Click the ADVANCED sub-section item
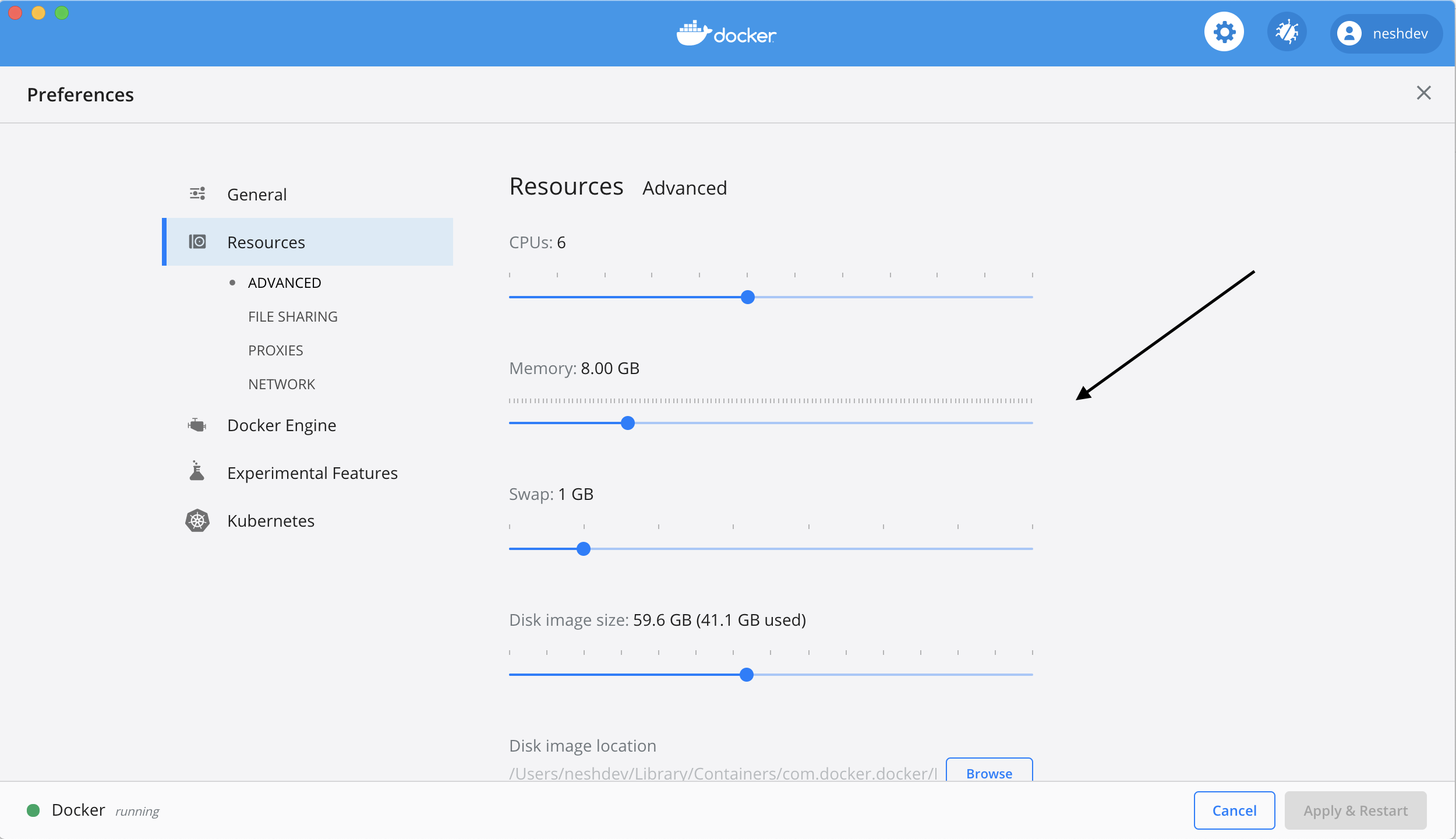The height and width of the screenshot is (839, 1456). (285, 282)
